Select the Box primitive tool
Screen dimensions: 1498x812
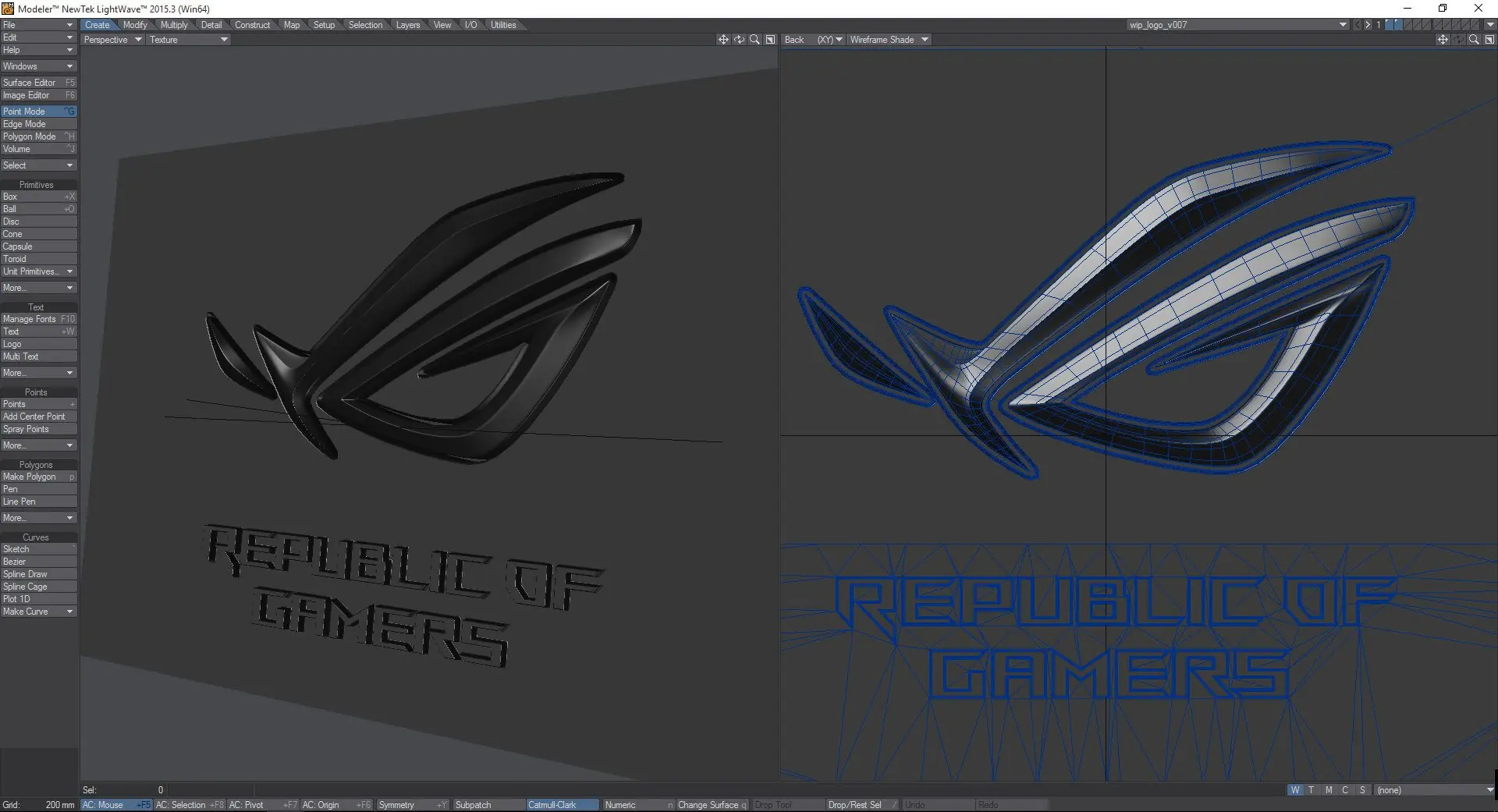coord(38,197)
